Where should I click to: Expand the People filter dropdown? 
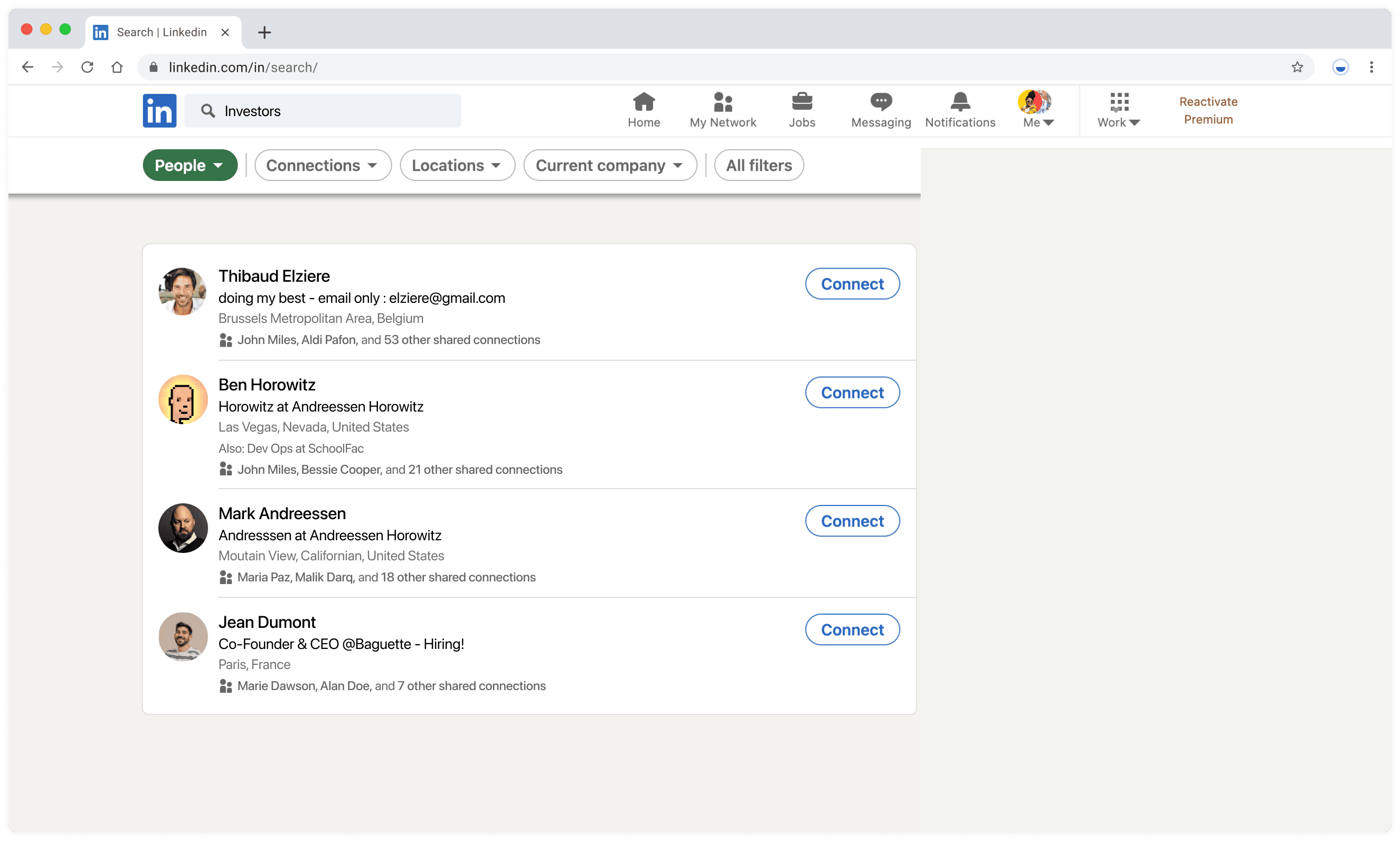point(190,166)
